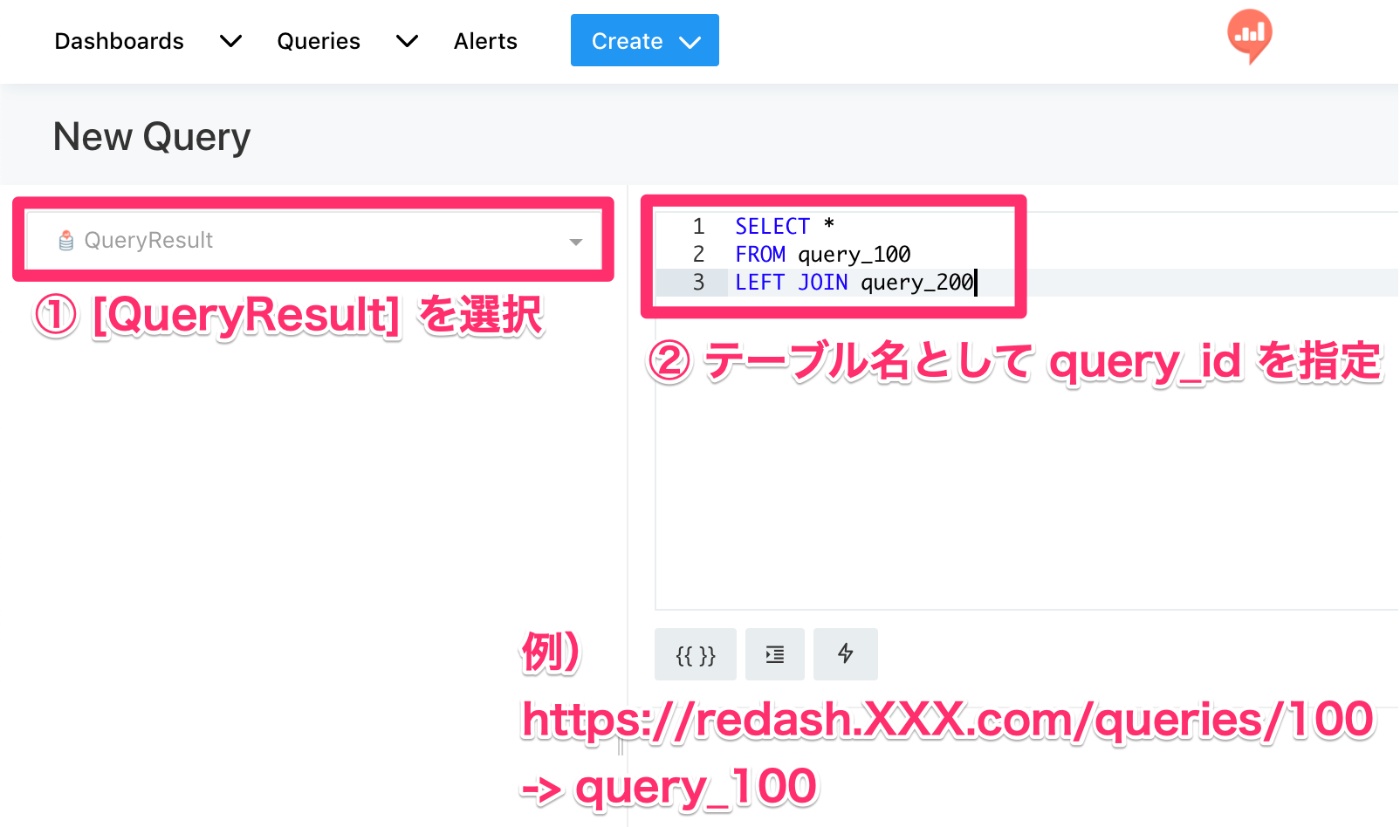
Task: Insert a parameter with the {{ }} button
Action: pos(695,654)
